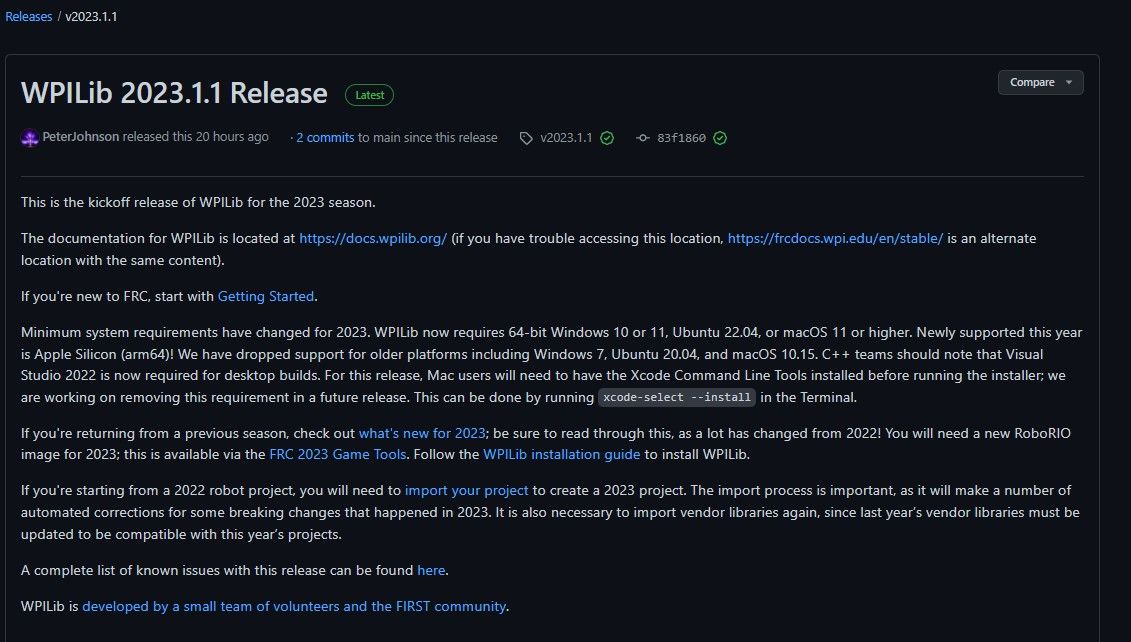Image resolution: width=1131 pixels, height=642 pixels.
Task: Open the what's new for 2023 link
Action: (x=422, y=433)
